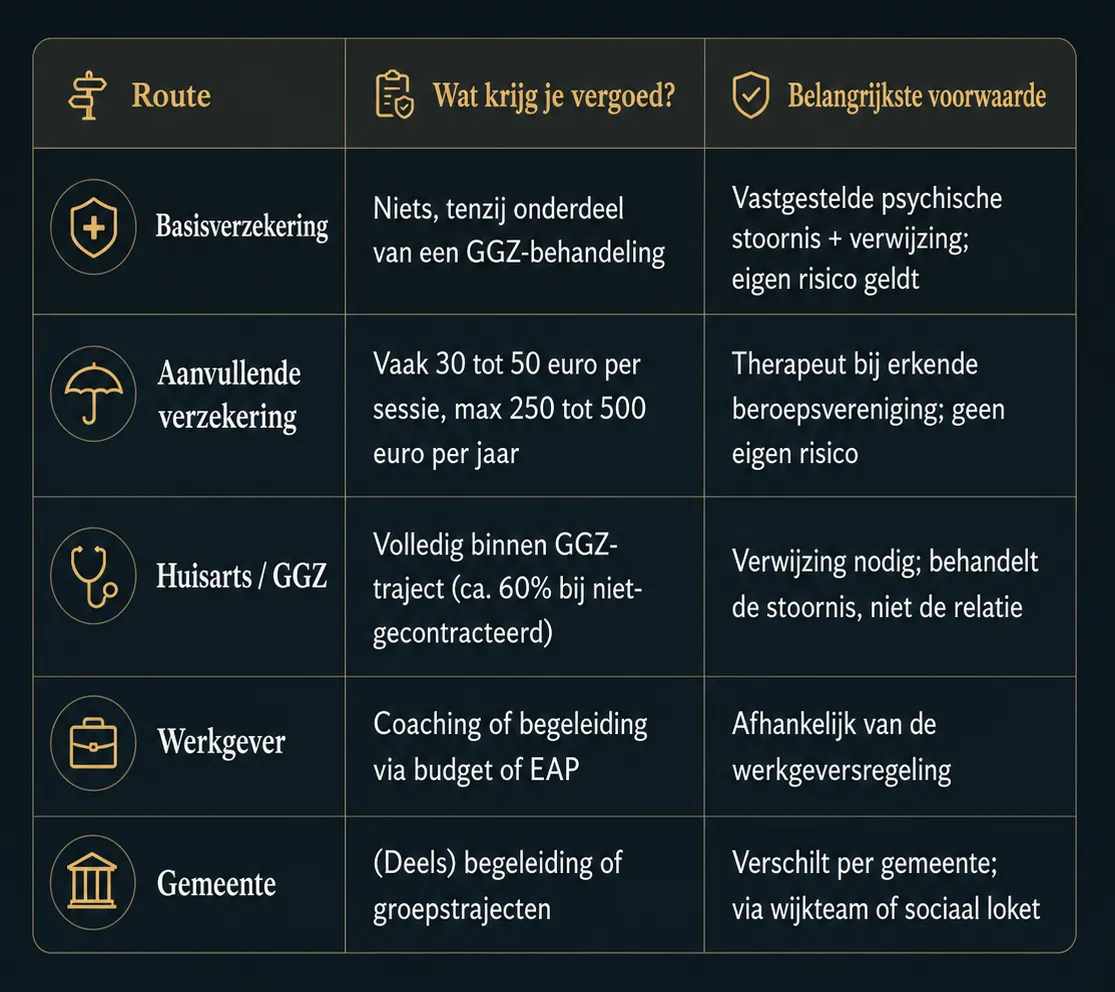Click the signpost icon beside Route
Viewport: 1115px width, 992px height.
point(87,95)
